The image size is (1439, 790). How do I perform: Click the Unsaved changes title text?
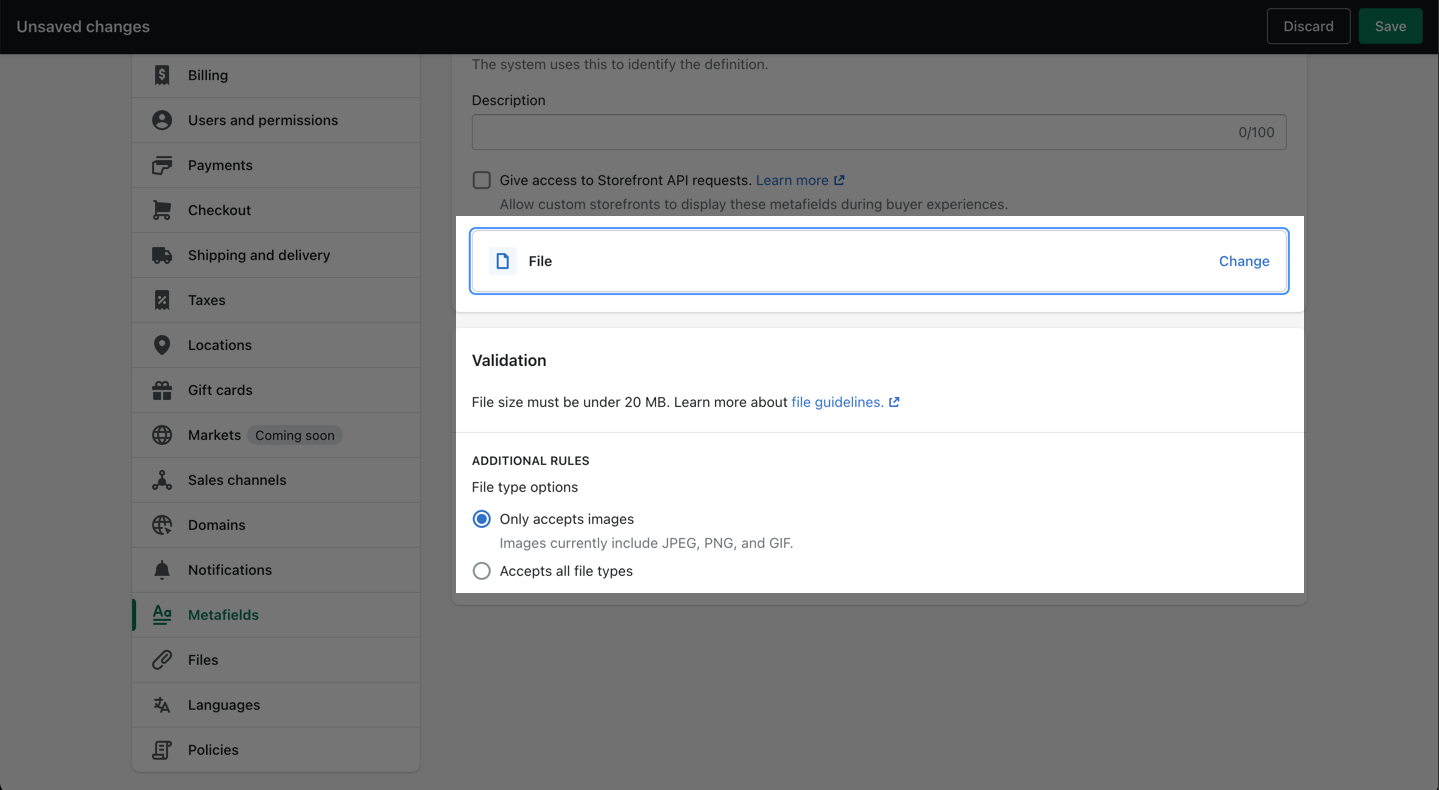pyautogui.click(x=83, y=27)
